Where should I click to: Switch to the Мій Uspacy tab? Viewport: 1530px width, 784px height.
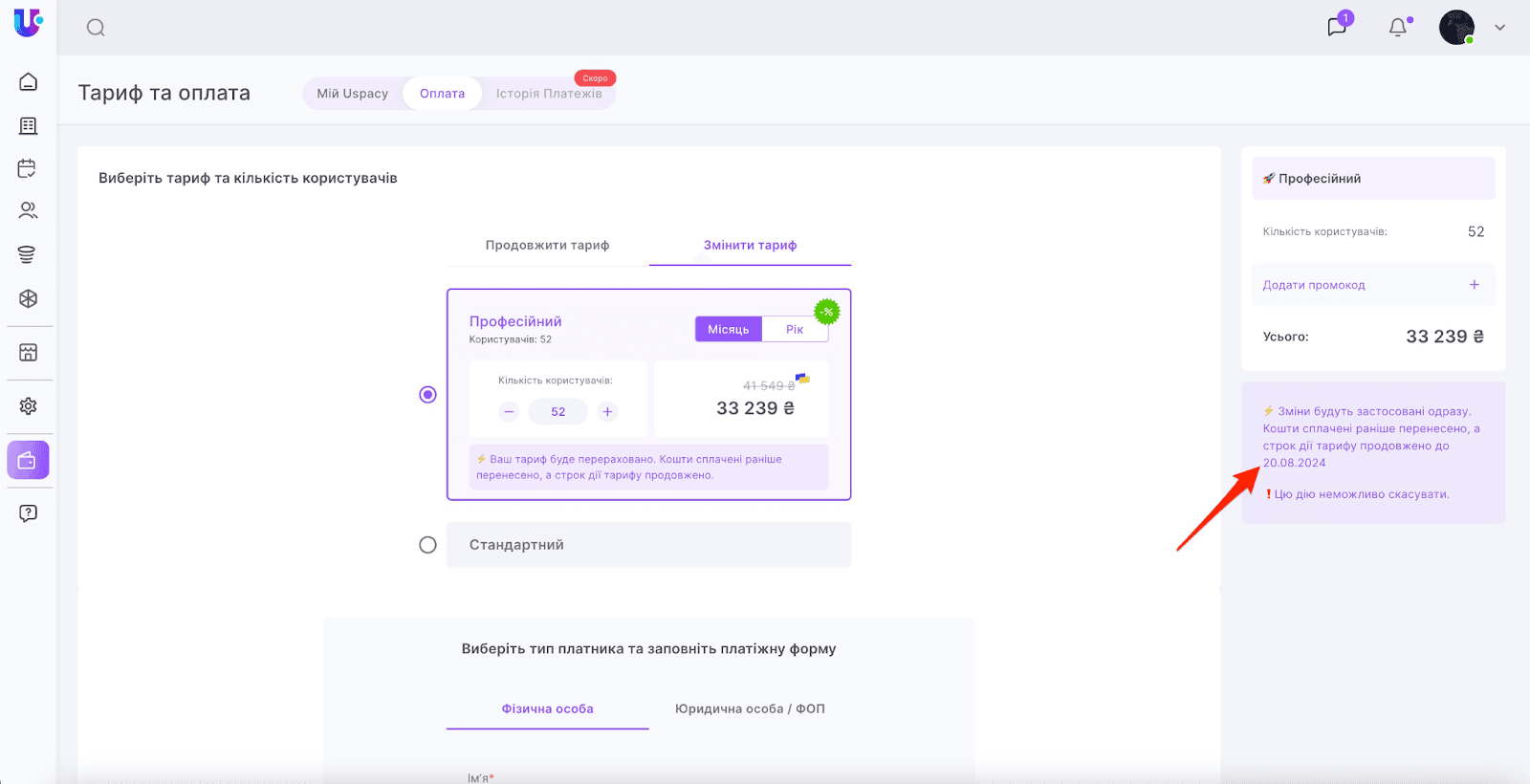(352, 94)
